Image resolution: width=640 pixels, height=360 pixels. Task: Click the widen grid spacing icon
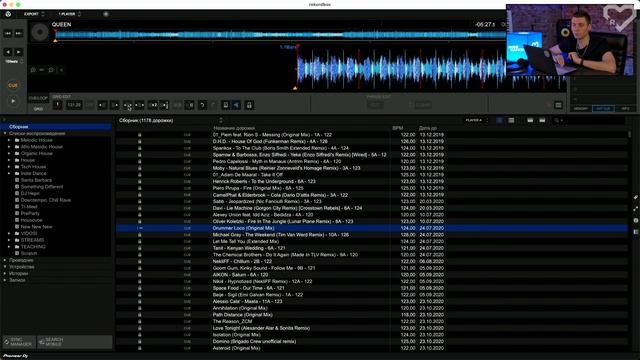pos(140,105)
